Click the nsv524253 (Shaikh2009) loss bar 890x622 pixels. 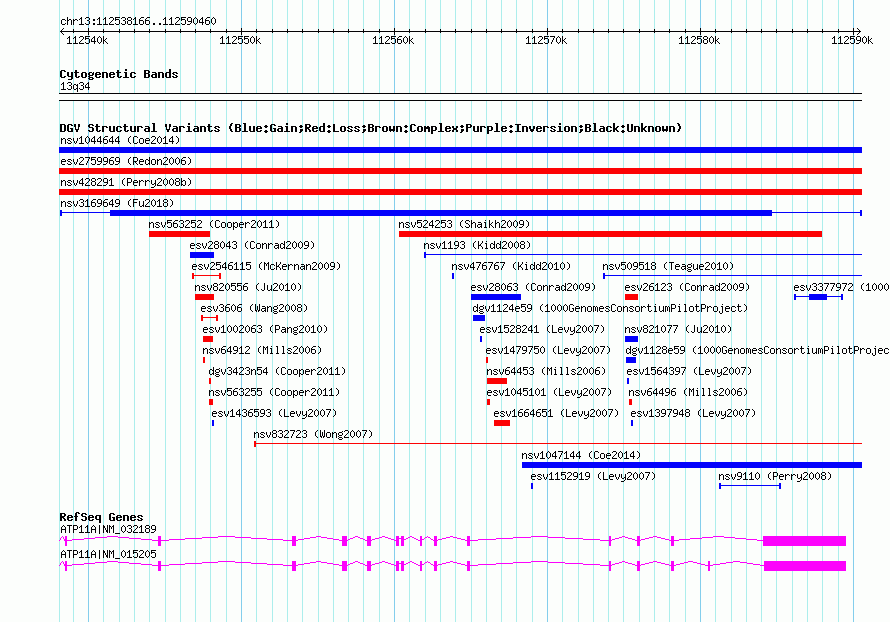coord(610,234)
